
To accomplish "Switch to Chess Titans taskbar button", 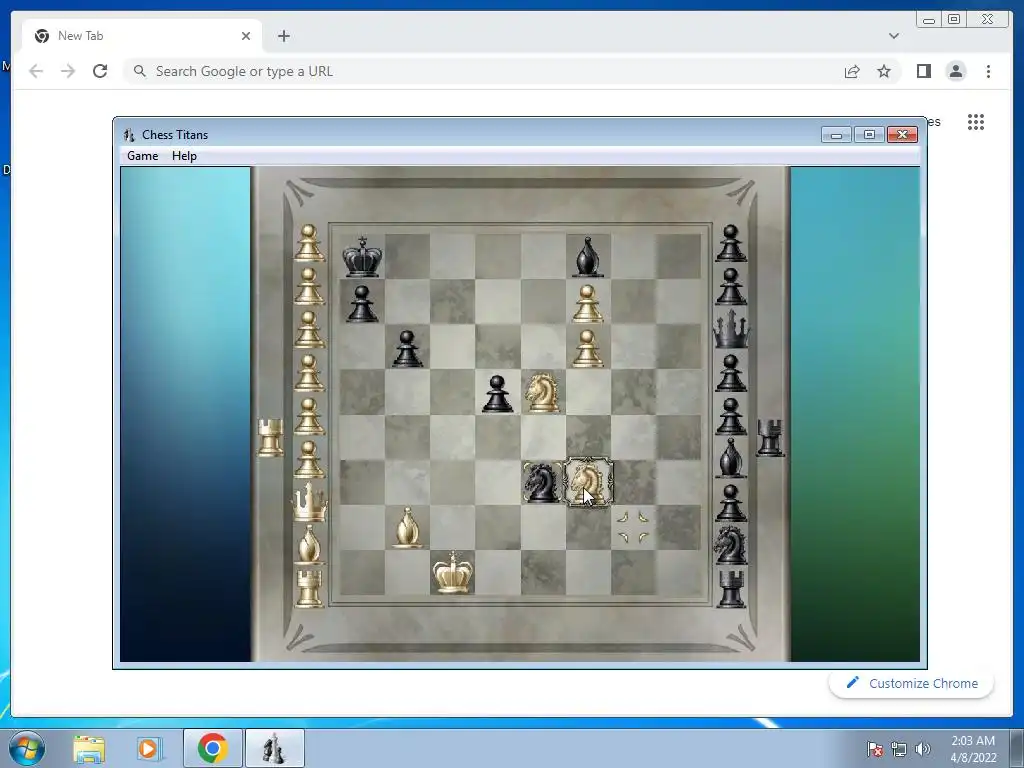I will [274, 748].
